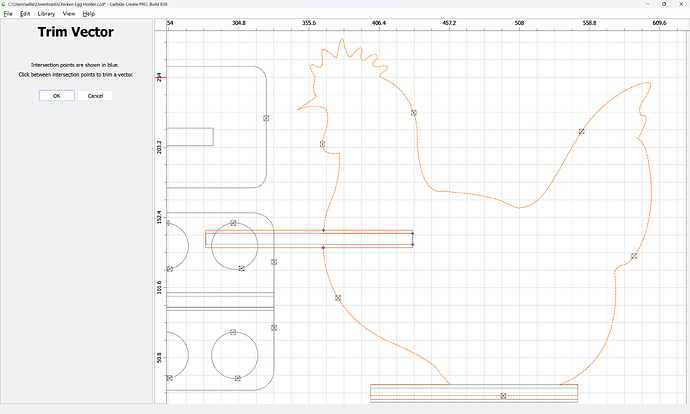Click the node marker on the chicken's tail feathers

581,131
